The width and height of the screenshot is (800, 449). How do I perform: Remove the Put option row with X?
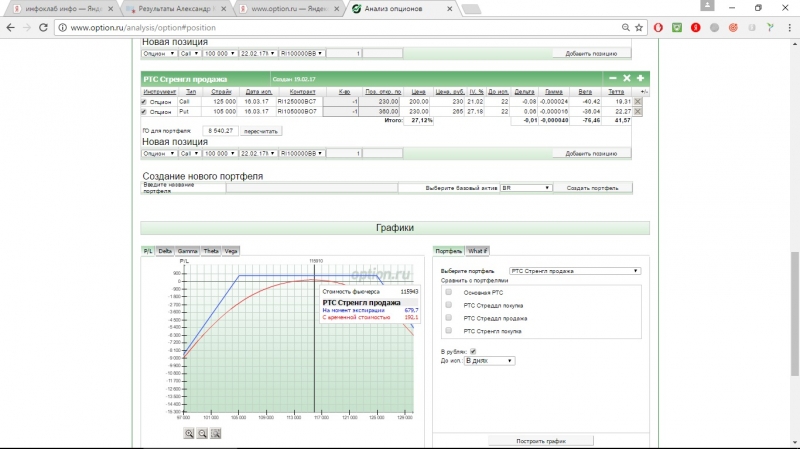(x=638, y=111)
